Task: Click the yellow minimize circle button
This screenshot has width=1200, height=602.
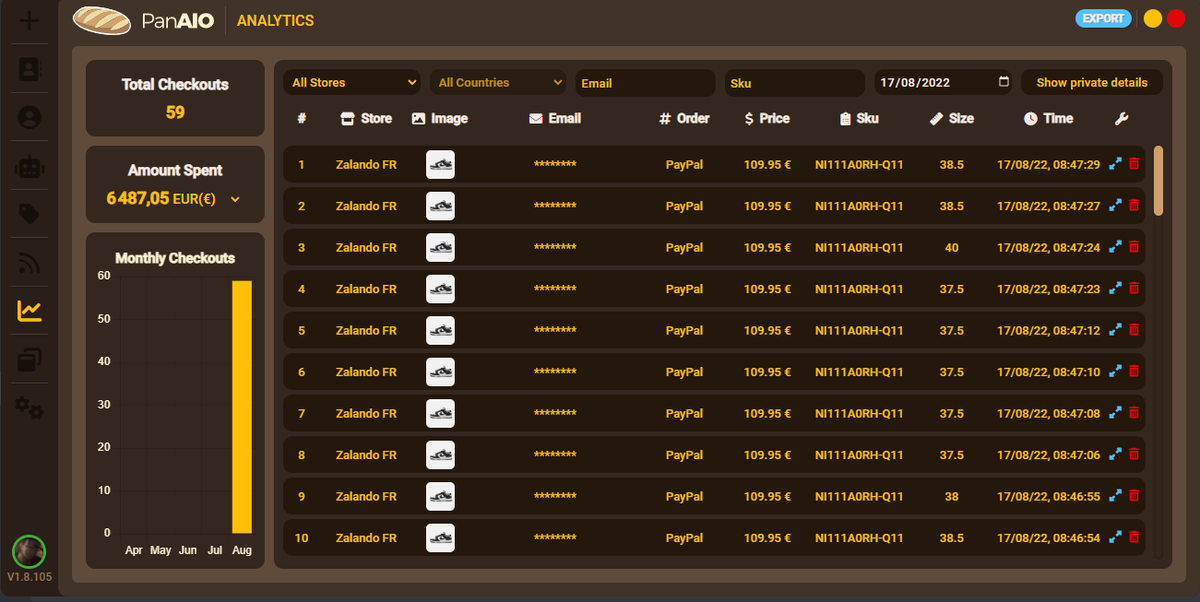Action: click(x=1153, y=18)
